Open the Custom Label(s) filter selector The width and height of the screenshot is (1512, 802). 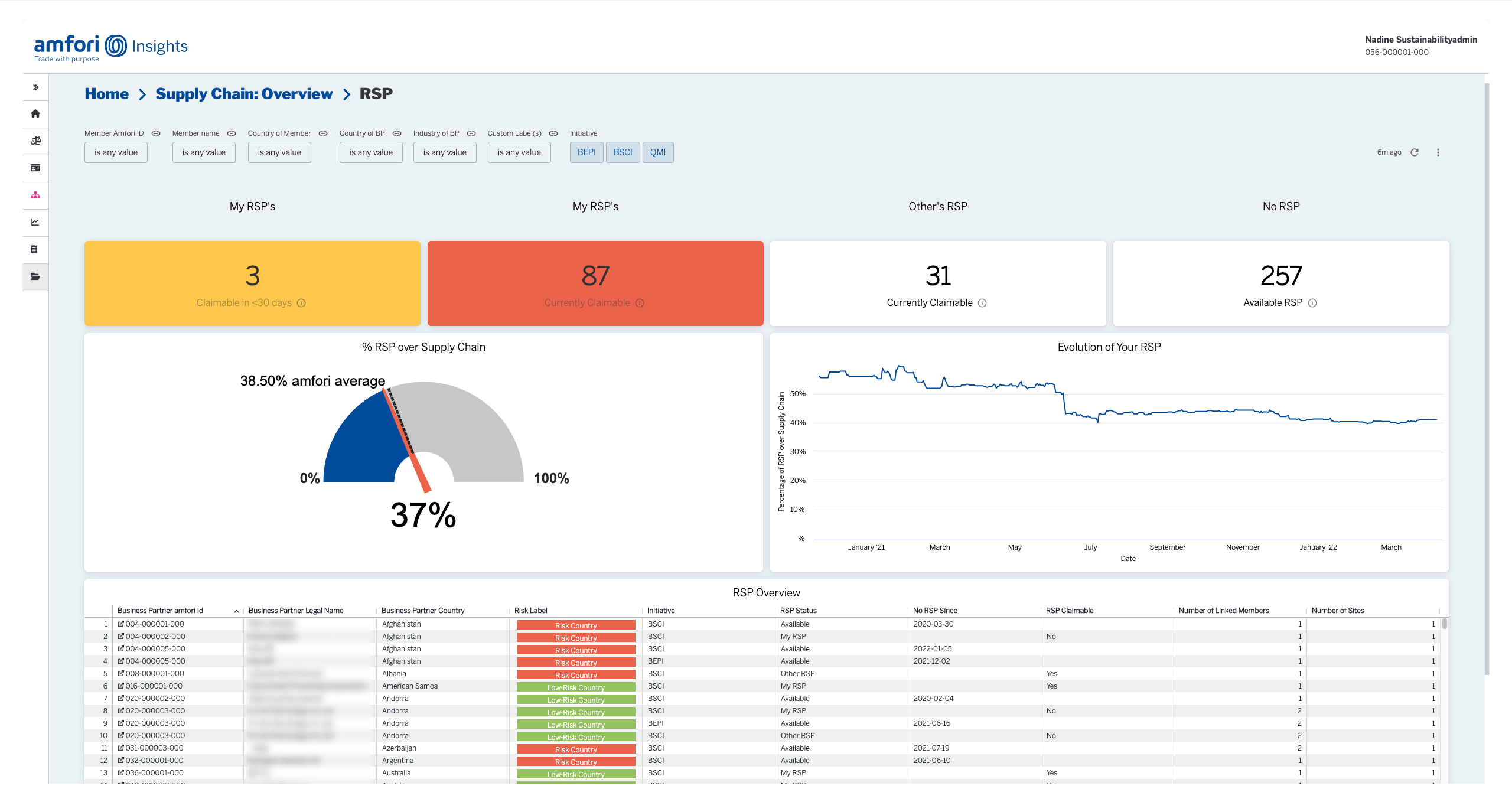point(519,152)
